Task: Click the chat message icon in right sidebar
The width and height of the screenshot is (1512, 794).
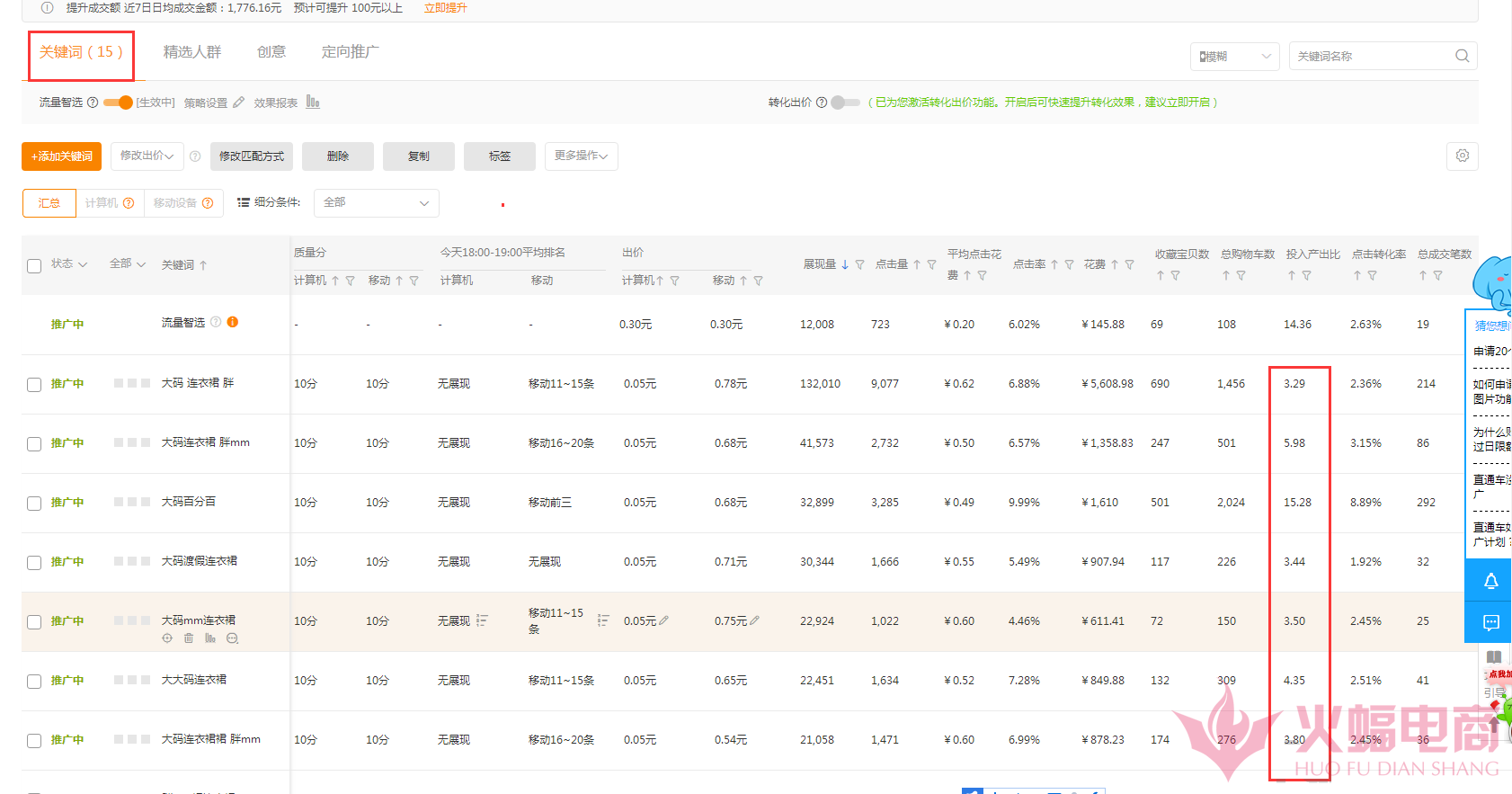Action: [x=1490, y=622]
